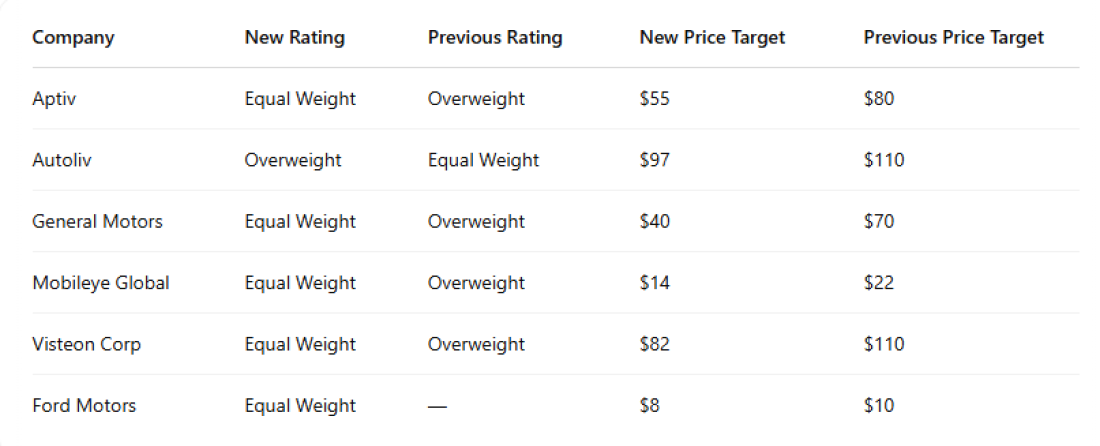Click the Company column header
The height and width of the screenshot is (446, 1100).
[x=73, y=38]
